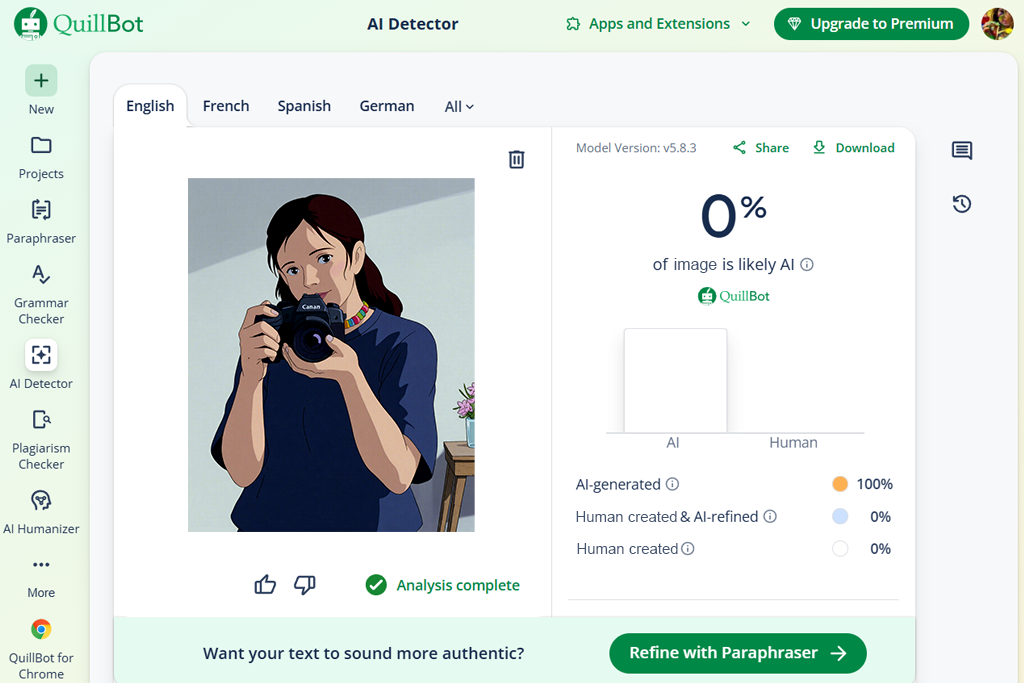Image resolution: width=1024 pixels, height=683 pixels.
Task: Click the 0% result headline
Action: 733,215
